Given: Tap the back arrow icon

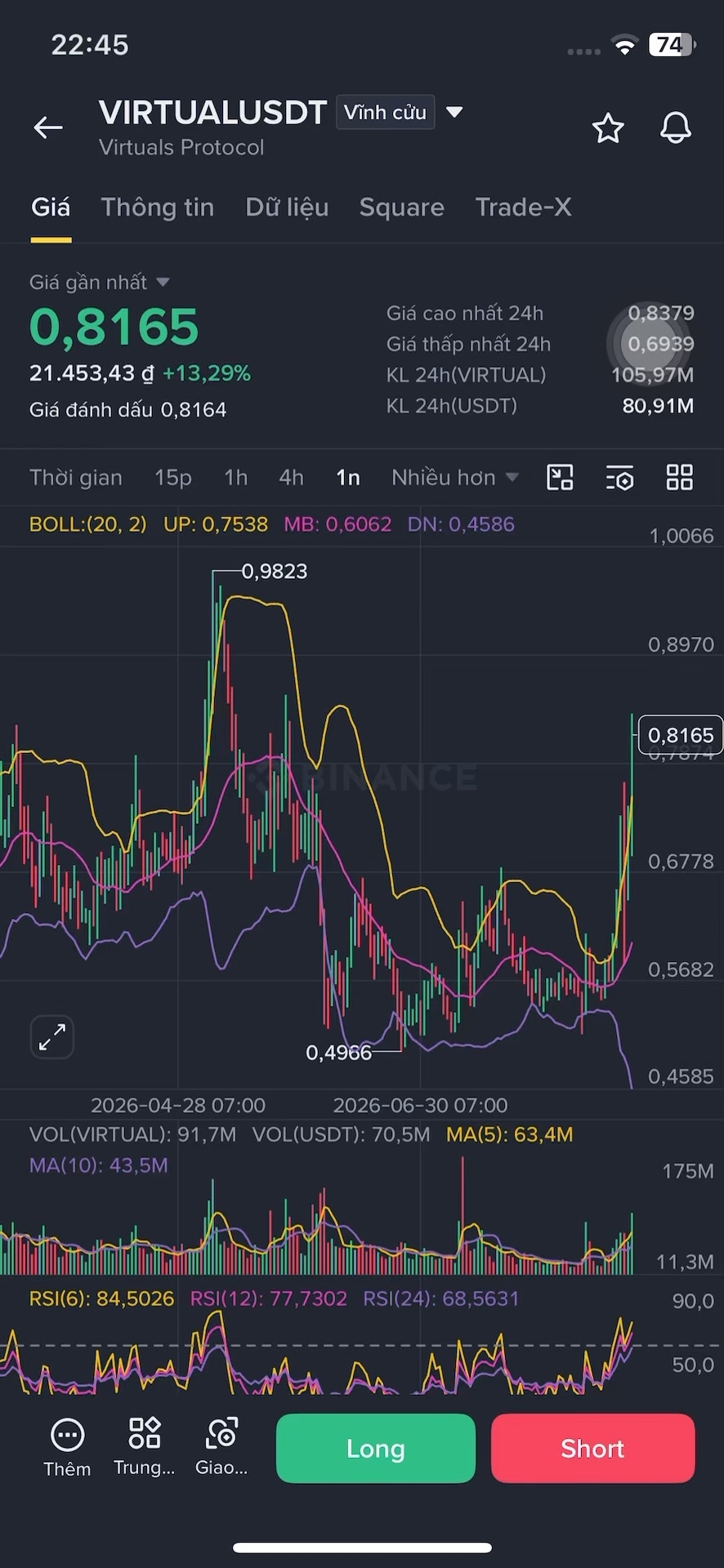Looking at the screenshot, I should 48,127.
